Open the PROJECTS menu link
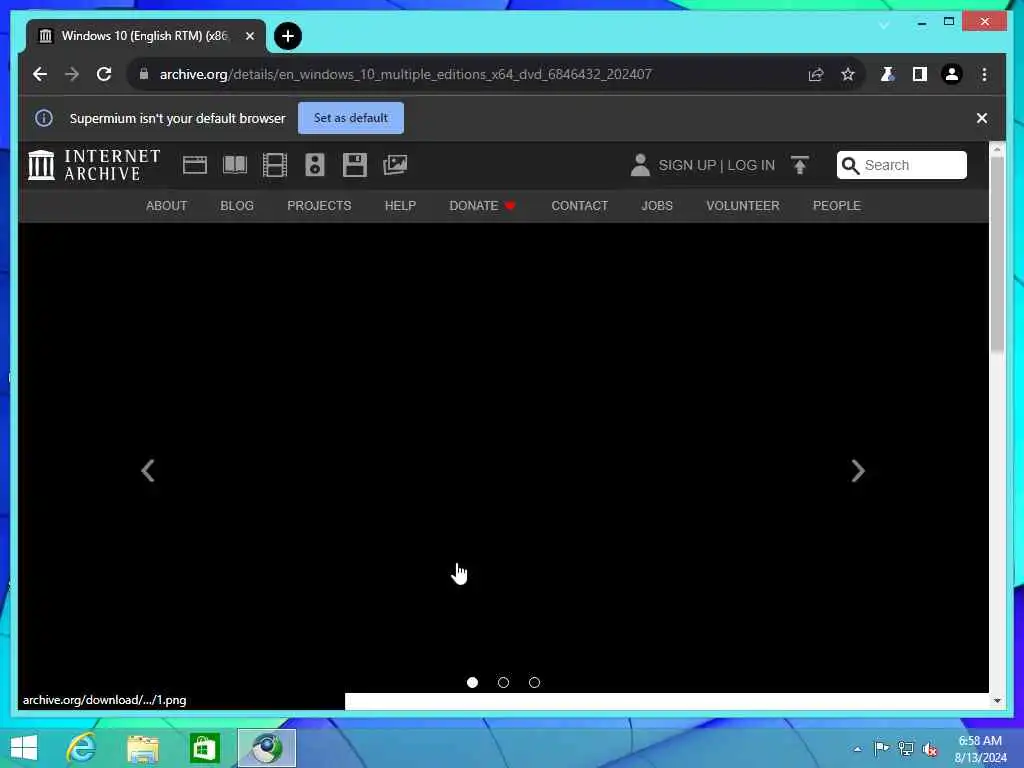 319,206
